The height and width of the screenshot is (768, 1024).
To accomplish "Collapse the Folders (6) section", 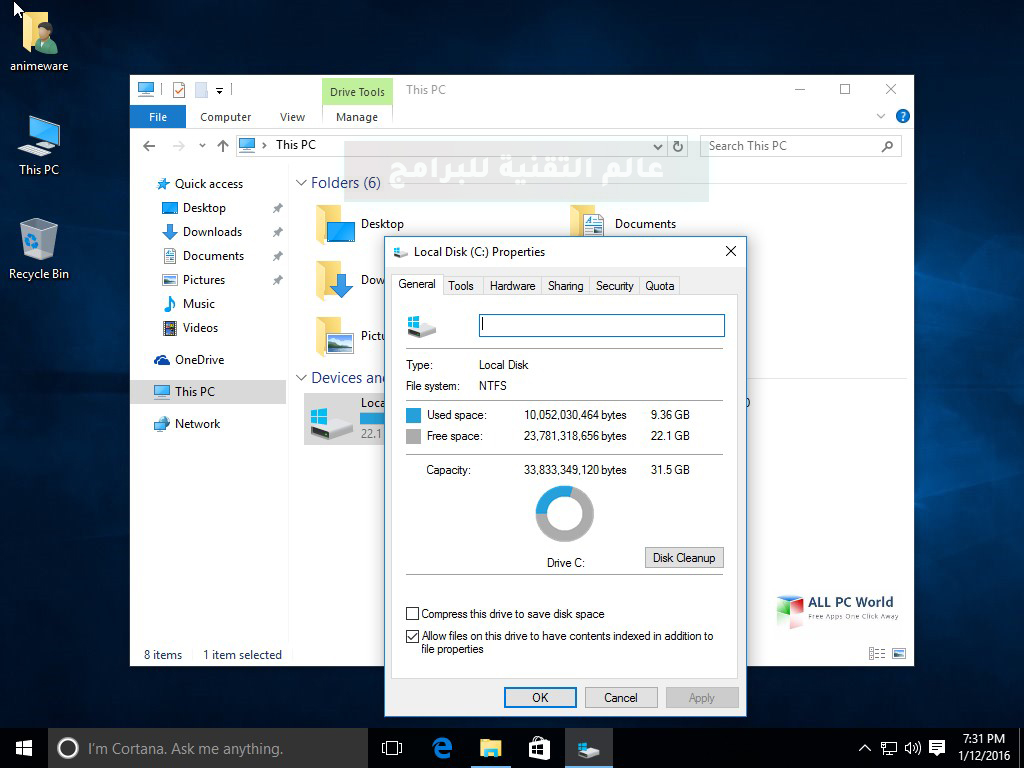I will click(301, 182).
